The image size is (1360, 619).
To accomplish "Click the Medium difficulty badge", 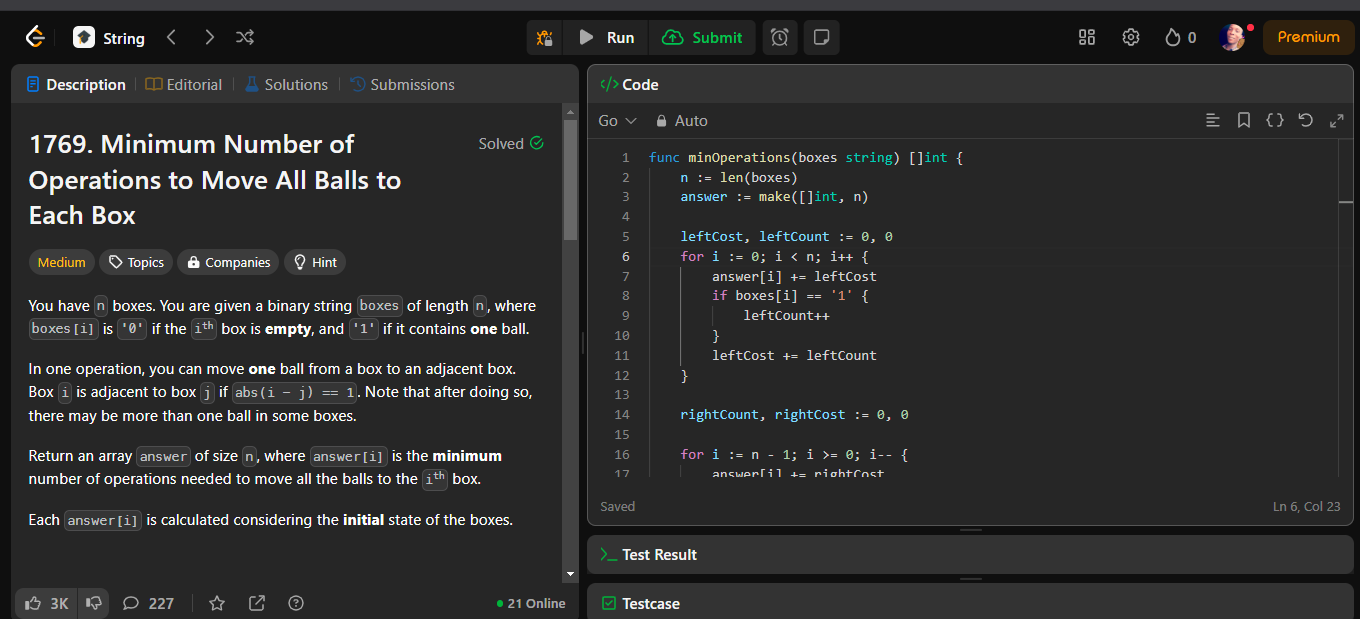I will 62,263.
